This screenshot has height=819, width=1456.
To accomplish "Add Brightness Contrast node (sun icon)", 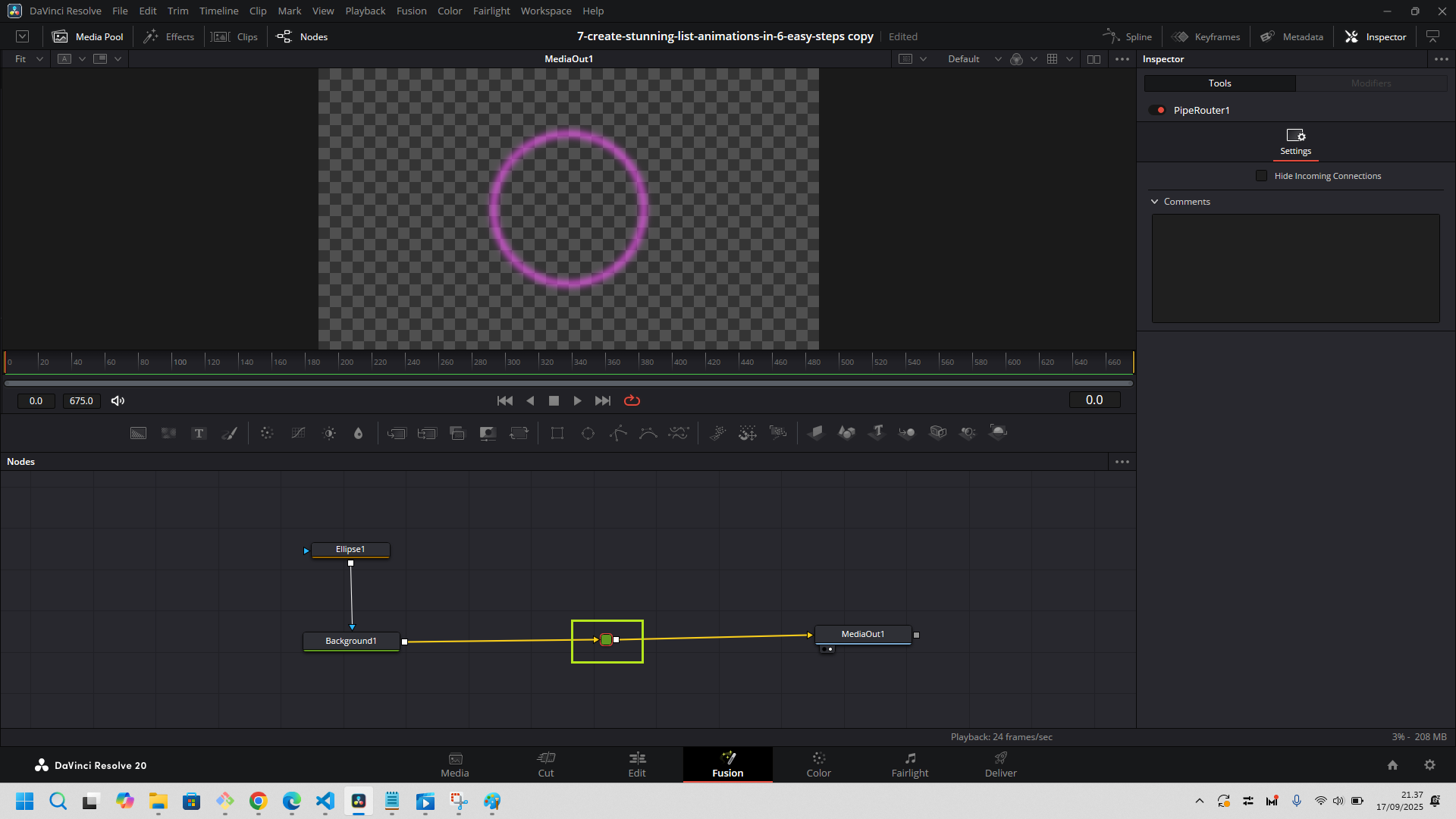I will [329, 433].
